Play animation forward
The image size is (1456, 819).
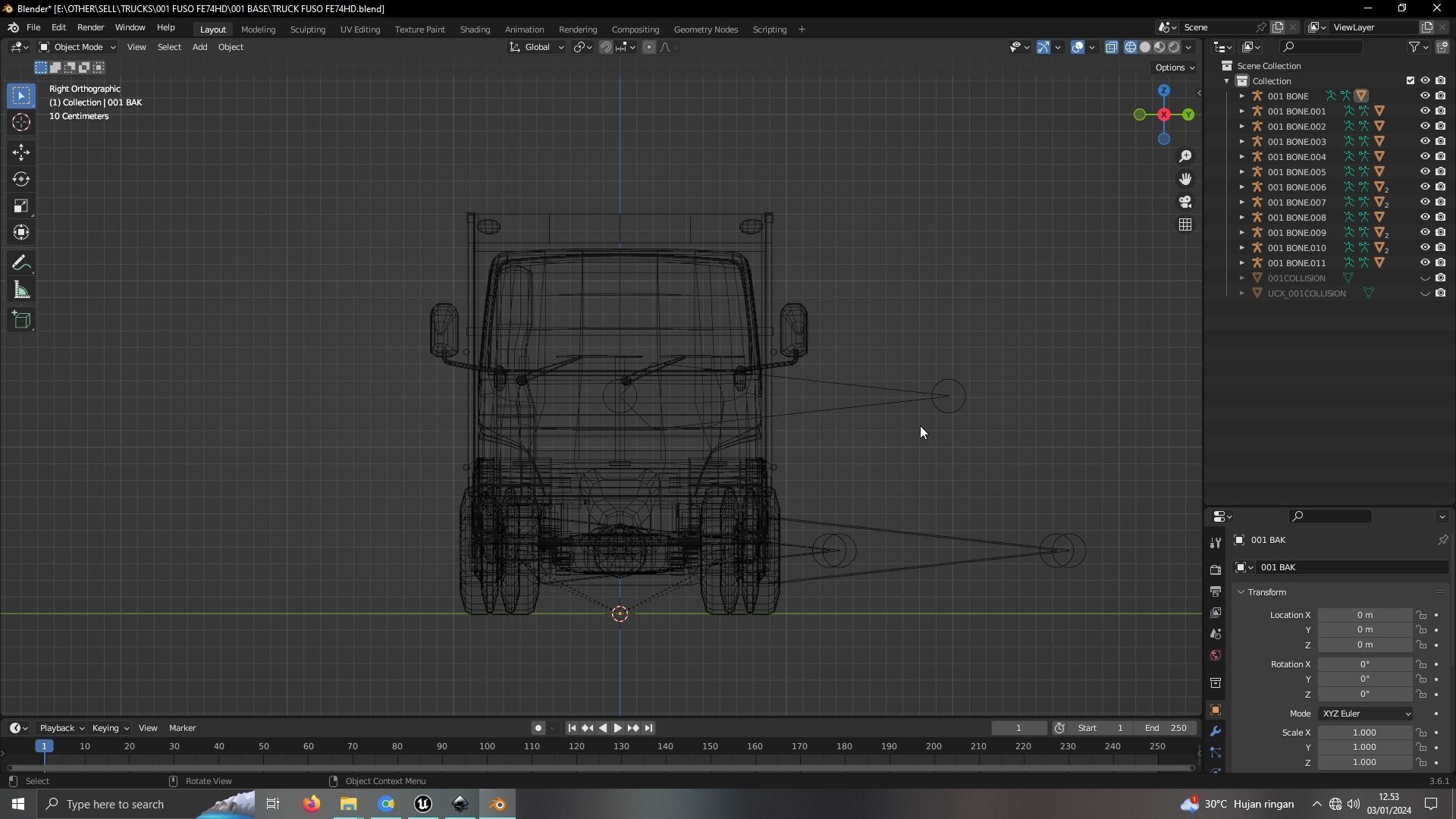pyautogui.click(x=617, y=728)
